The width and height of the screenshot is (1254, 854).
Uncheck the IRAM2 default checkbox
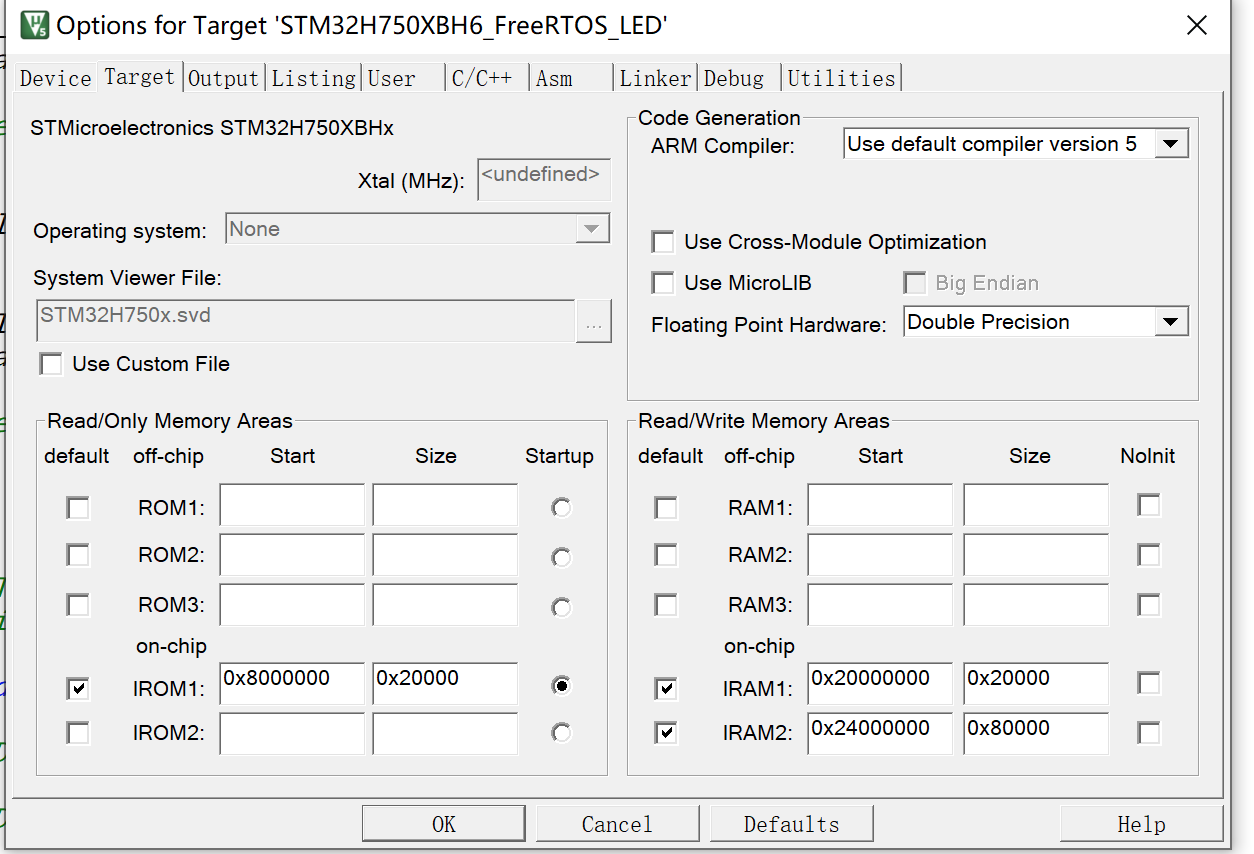click(665, 733)
